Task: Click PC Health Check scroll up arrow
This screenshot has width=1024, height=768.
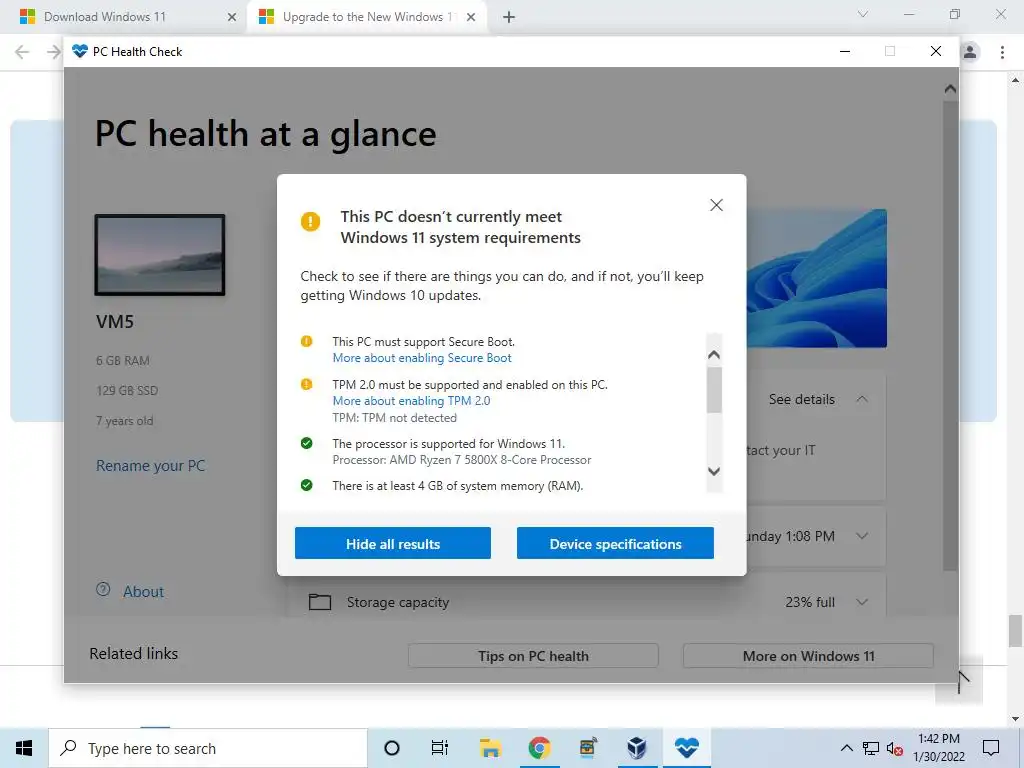Action: [x=950, y=89]
